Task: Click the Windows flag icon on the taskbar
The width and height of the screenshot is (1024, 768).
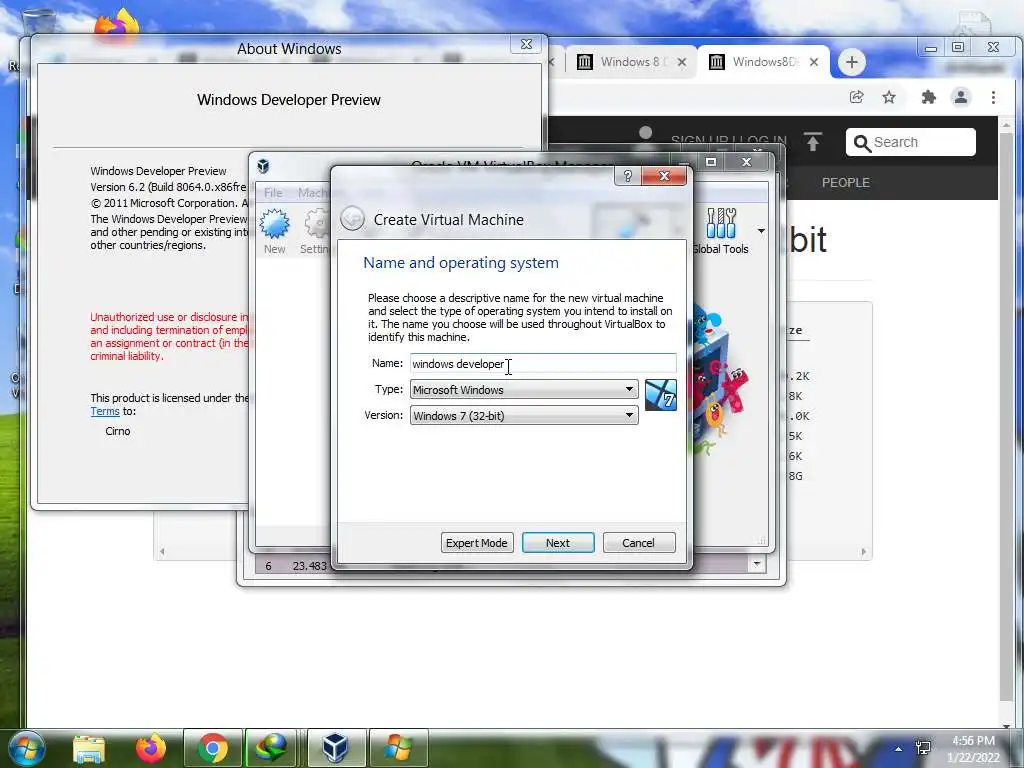Action: 398,748
